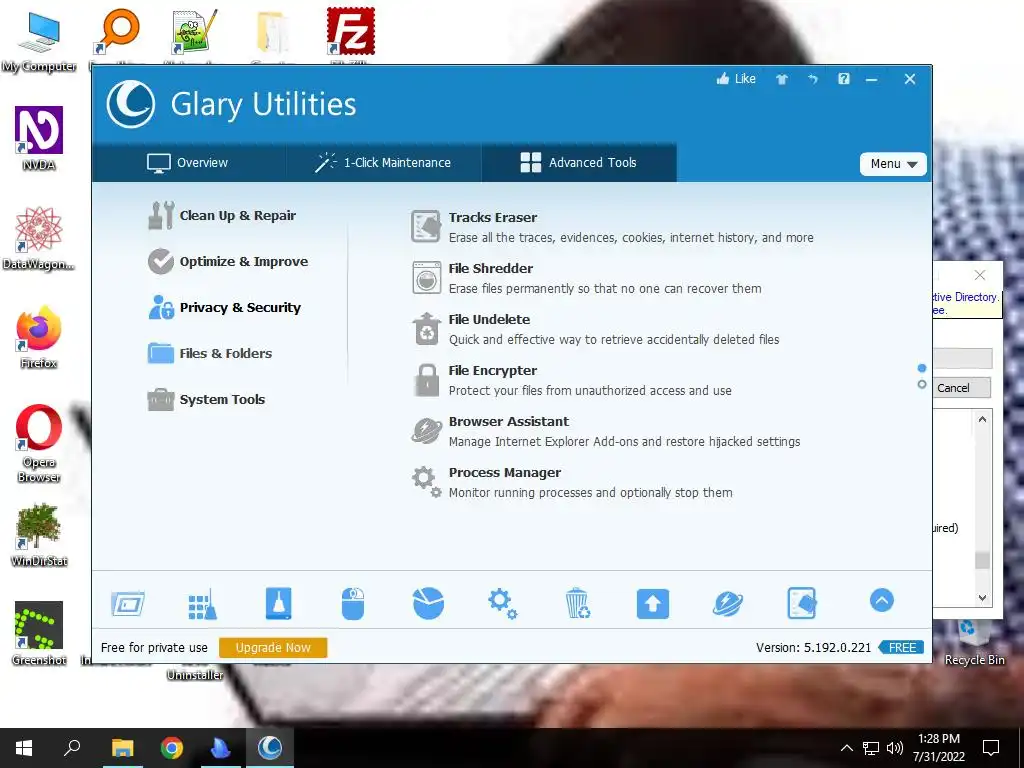1024x768 pixels.
Task: Open Startup Manager icon in bottom dock
Action: pyautogui.click(x=128, y=603)
